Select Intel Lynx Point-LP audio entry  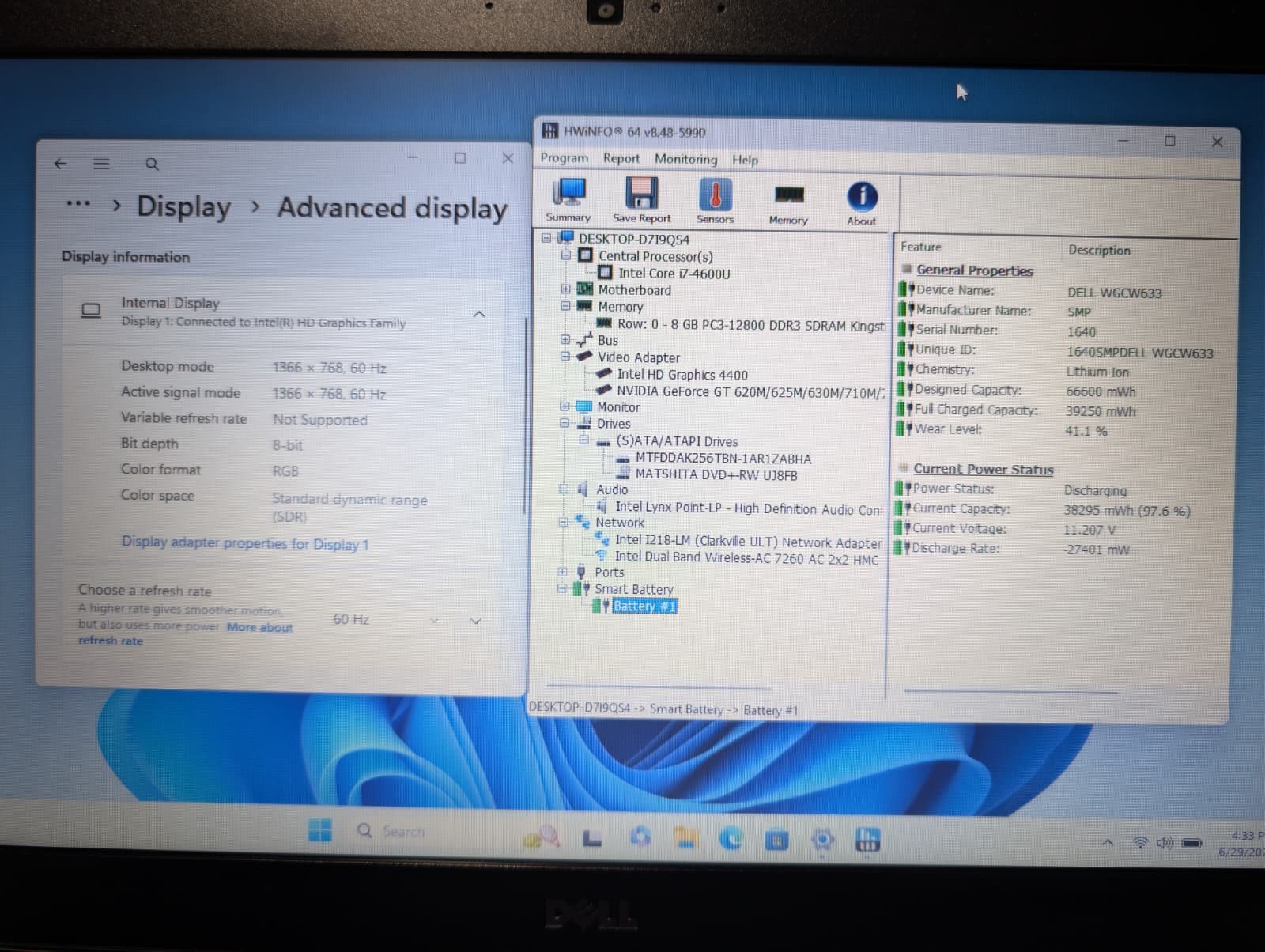click(749, 508)
